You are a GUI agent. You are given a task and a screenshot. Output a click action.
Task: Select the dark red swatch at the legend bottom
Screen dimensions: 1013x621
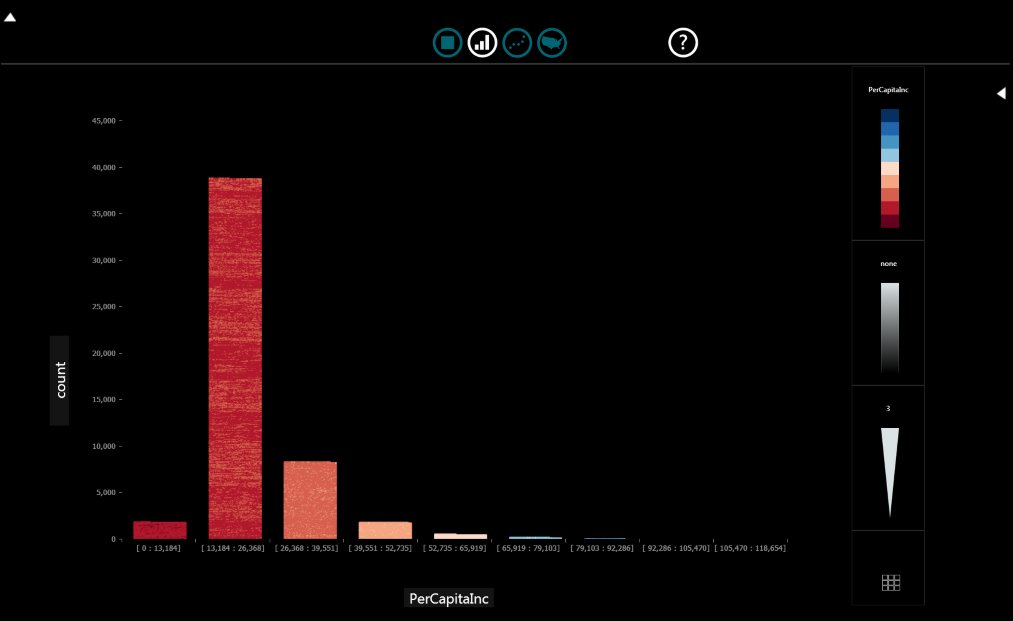890,221
